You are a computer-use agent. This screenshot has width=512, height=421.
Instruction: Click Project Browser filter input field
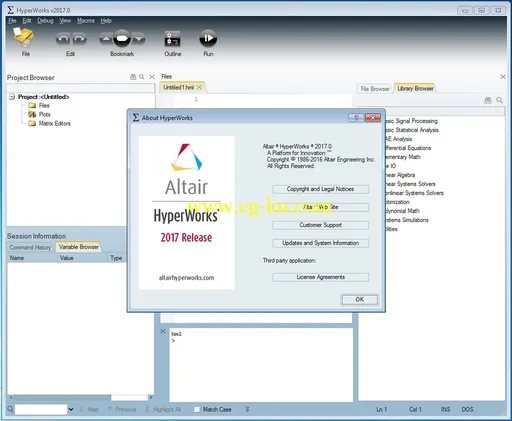(81, 88)
